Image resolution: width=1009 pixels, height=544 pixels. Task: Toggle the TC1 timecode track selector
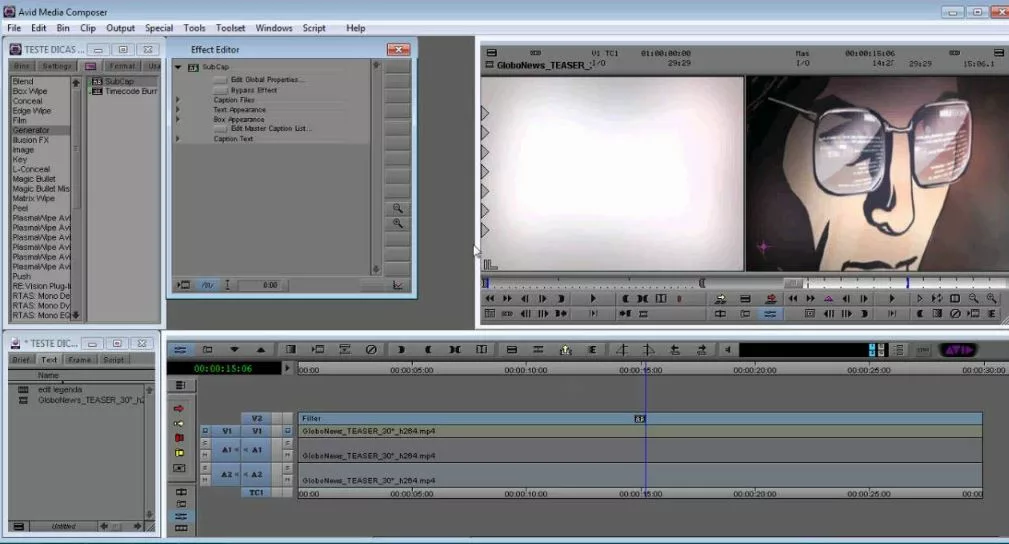[x=257, y=492]
